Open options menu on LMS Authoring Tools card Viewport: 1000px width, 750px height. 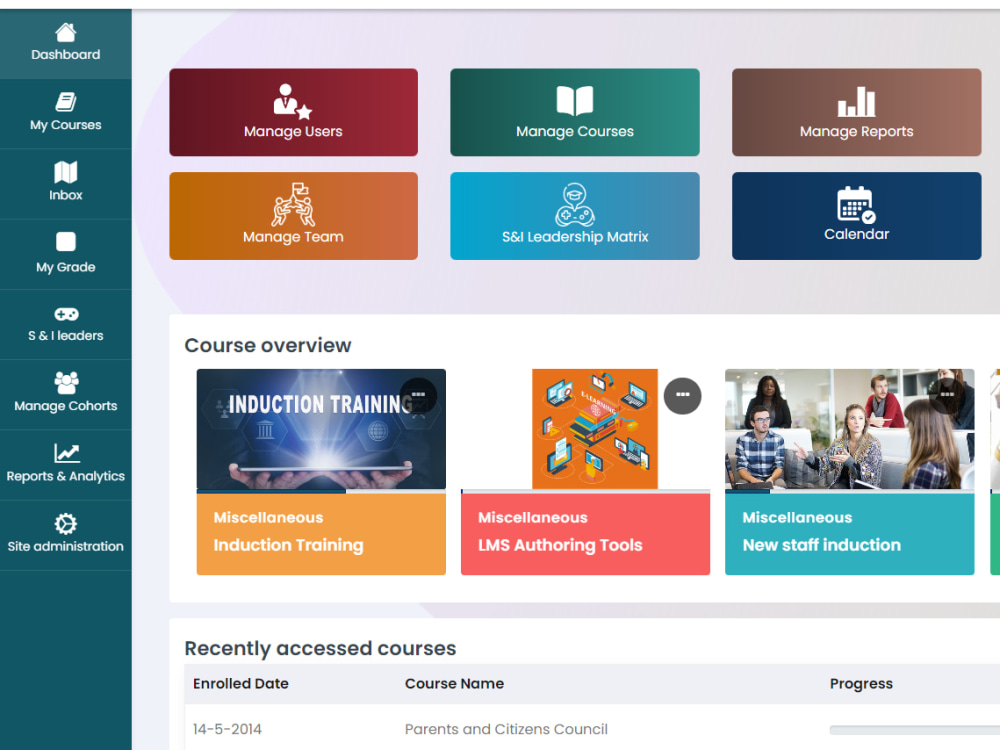[682, 396]
